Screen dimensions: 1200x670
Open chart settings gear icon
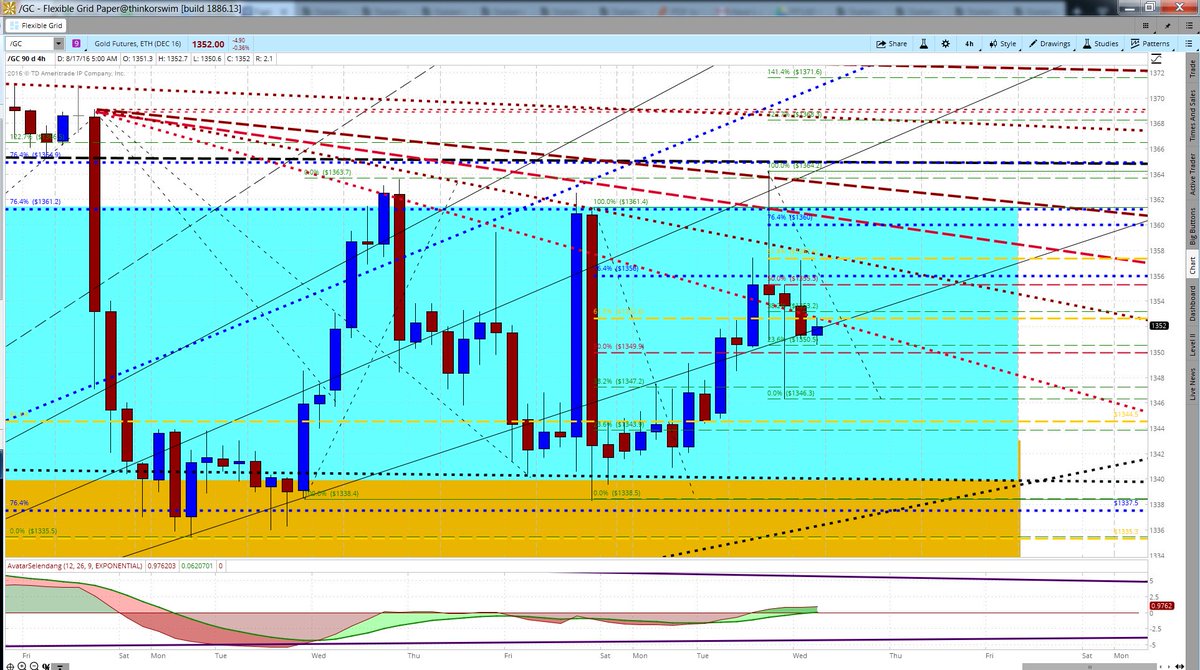click(946, 44)
